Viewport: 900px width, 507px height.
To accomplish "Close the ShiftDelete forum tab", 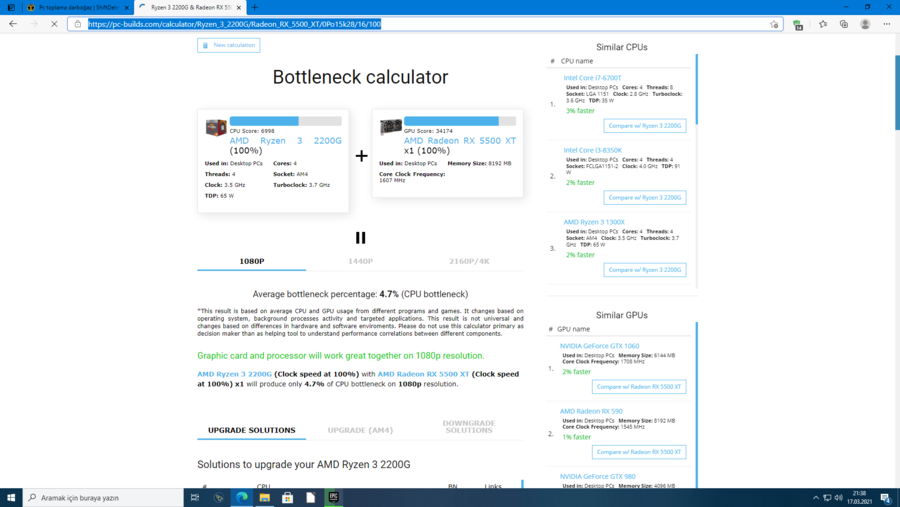I will click(x=127, y=7).
